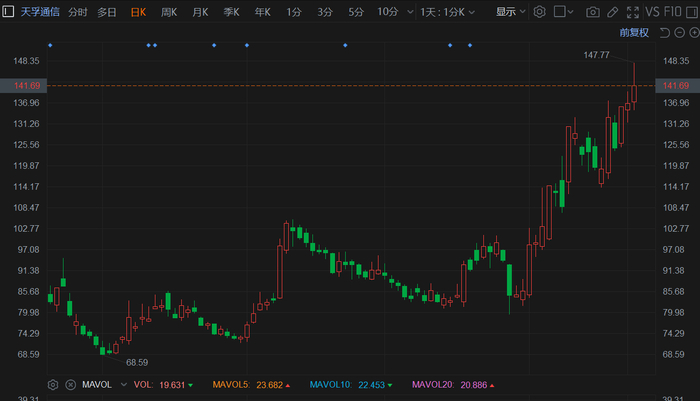Click the 147.77 high price label
The height and width of the screenshot is (401, 700).
point(596,55)
